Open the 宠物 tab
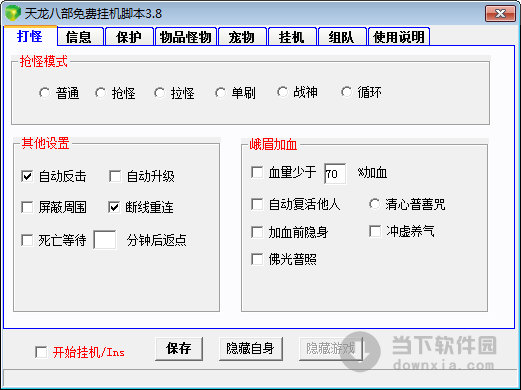The height and width of the screenshot is (390, 521). [242, 37]
